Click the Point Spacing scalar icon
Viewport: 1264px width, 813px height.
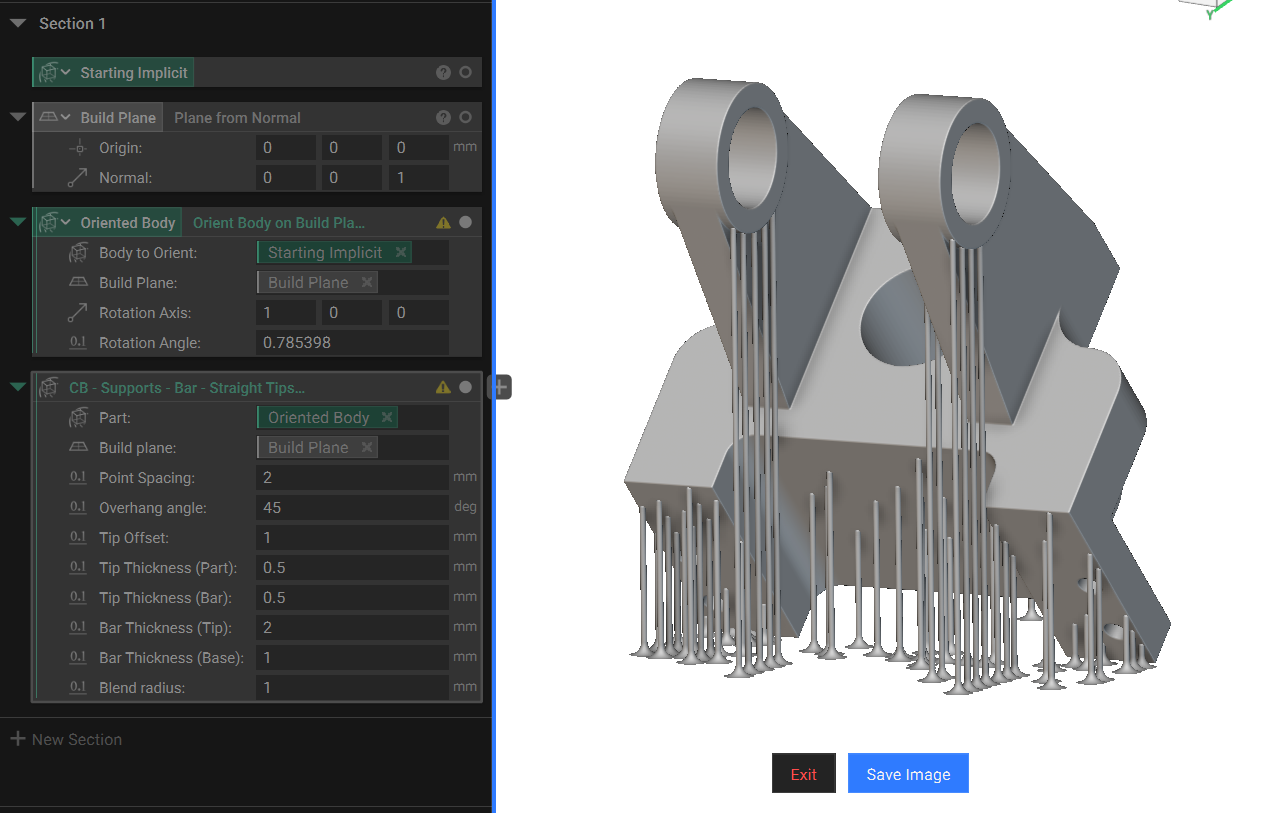[78, 478]
